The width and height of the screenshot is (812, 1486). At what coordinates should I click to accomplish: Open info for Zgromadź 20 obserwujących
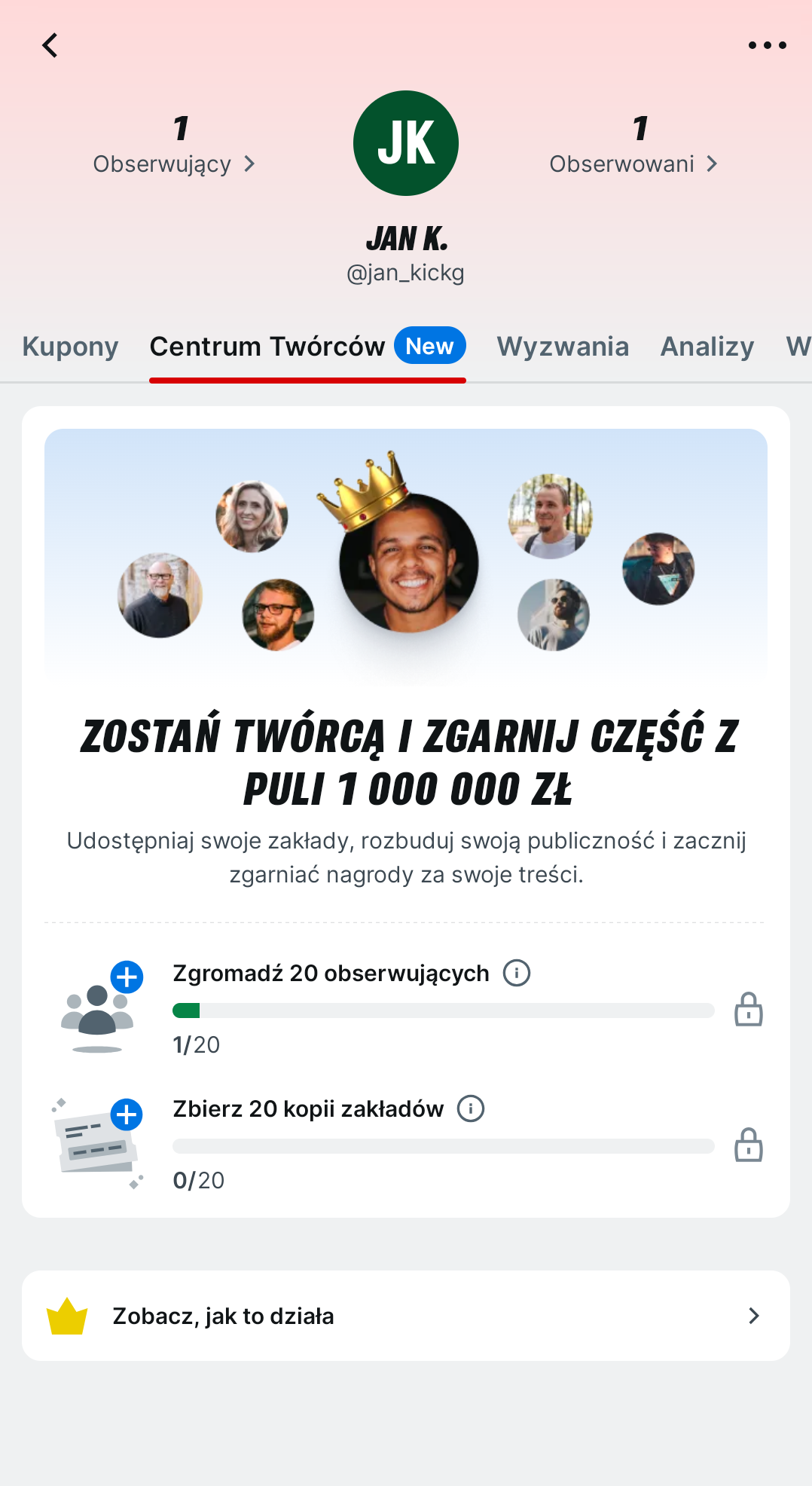tap(517, 973)
